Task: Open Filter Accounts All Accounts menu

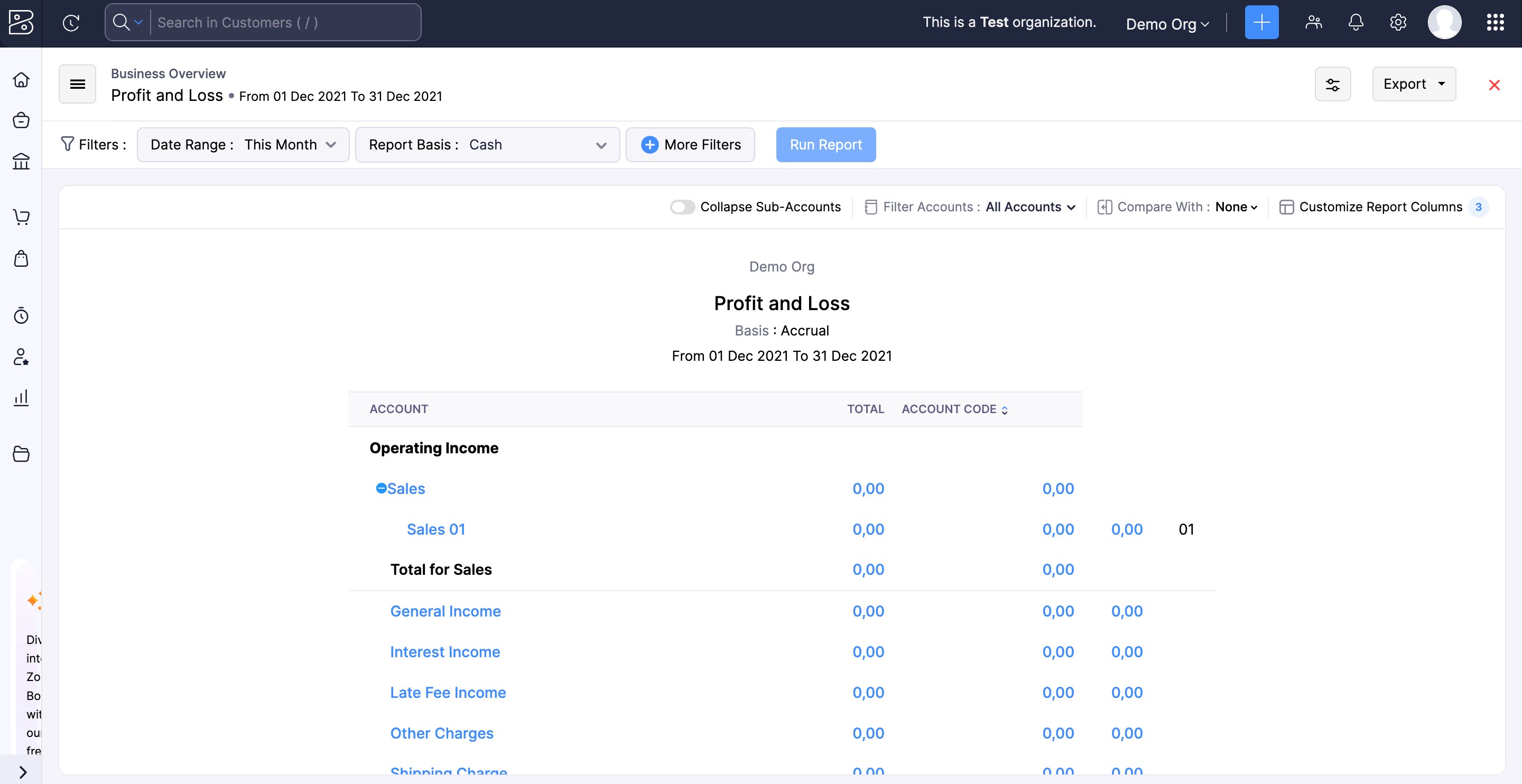Action: tap(1030, 207)
